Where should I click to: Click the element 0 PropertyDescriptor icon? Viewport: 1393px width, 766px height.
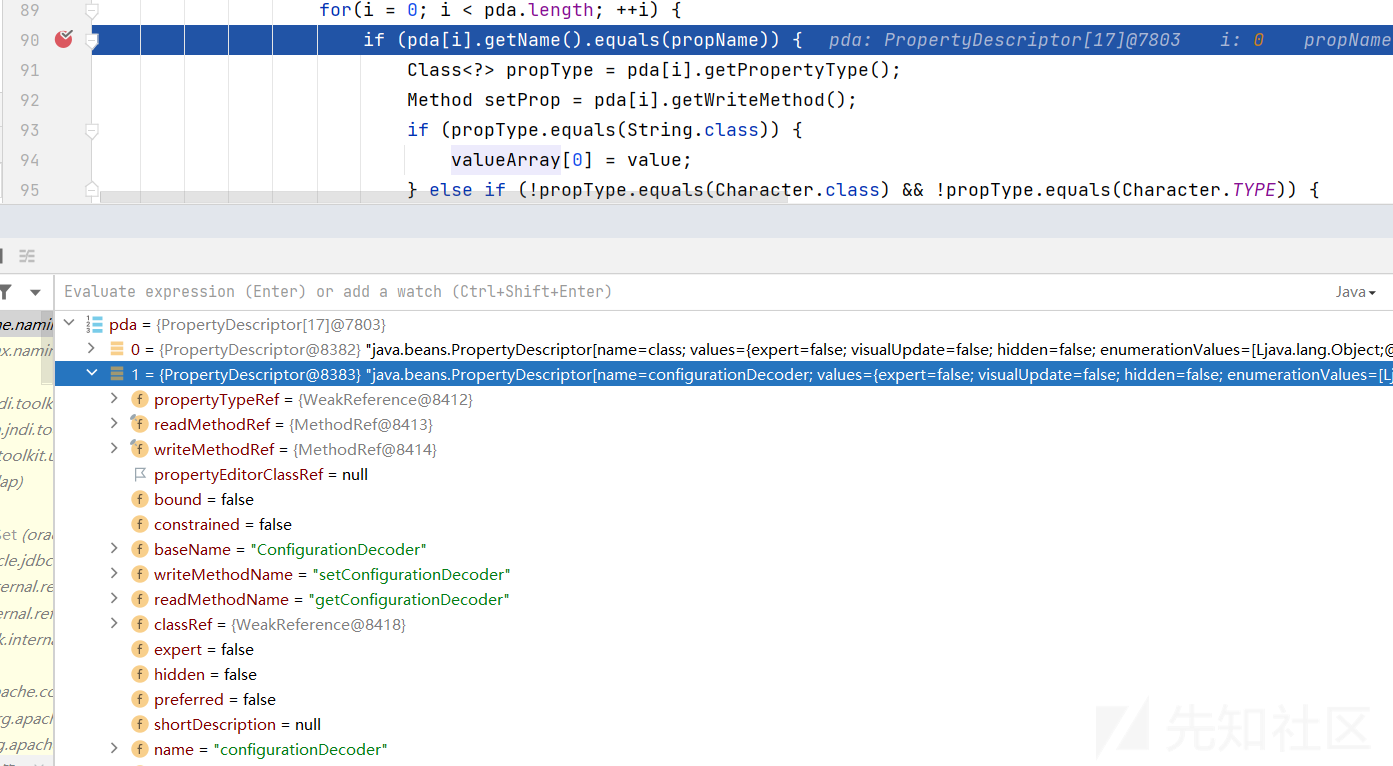click(117, 350)
